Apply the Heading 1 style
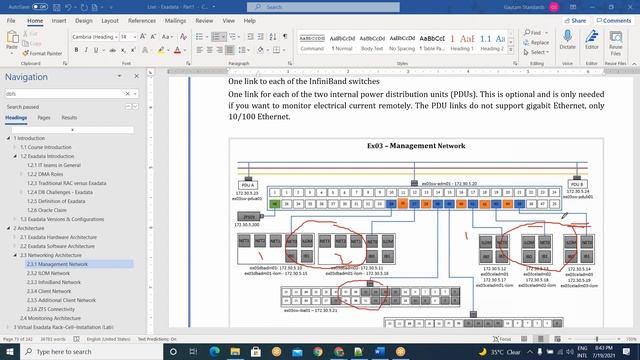Screen dimensions: 640x360 [462, 42]
